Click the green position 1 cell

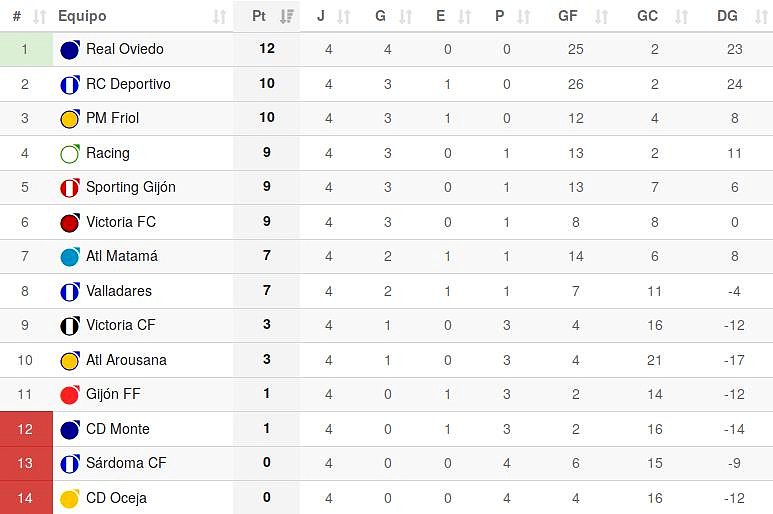pyautogui.click(x=26, y=49)
